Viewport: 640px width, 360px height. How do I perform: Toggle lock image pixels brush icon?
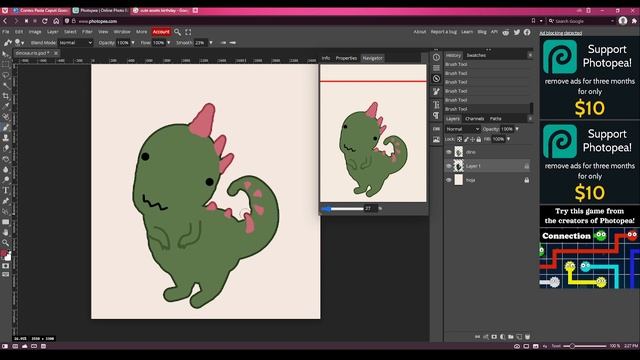tap(466, 139)
